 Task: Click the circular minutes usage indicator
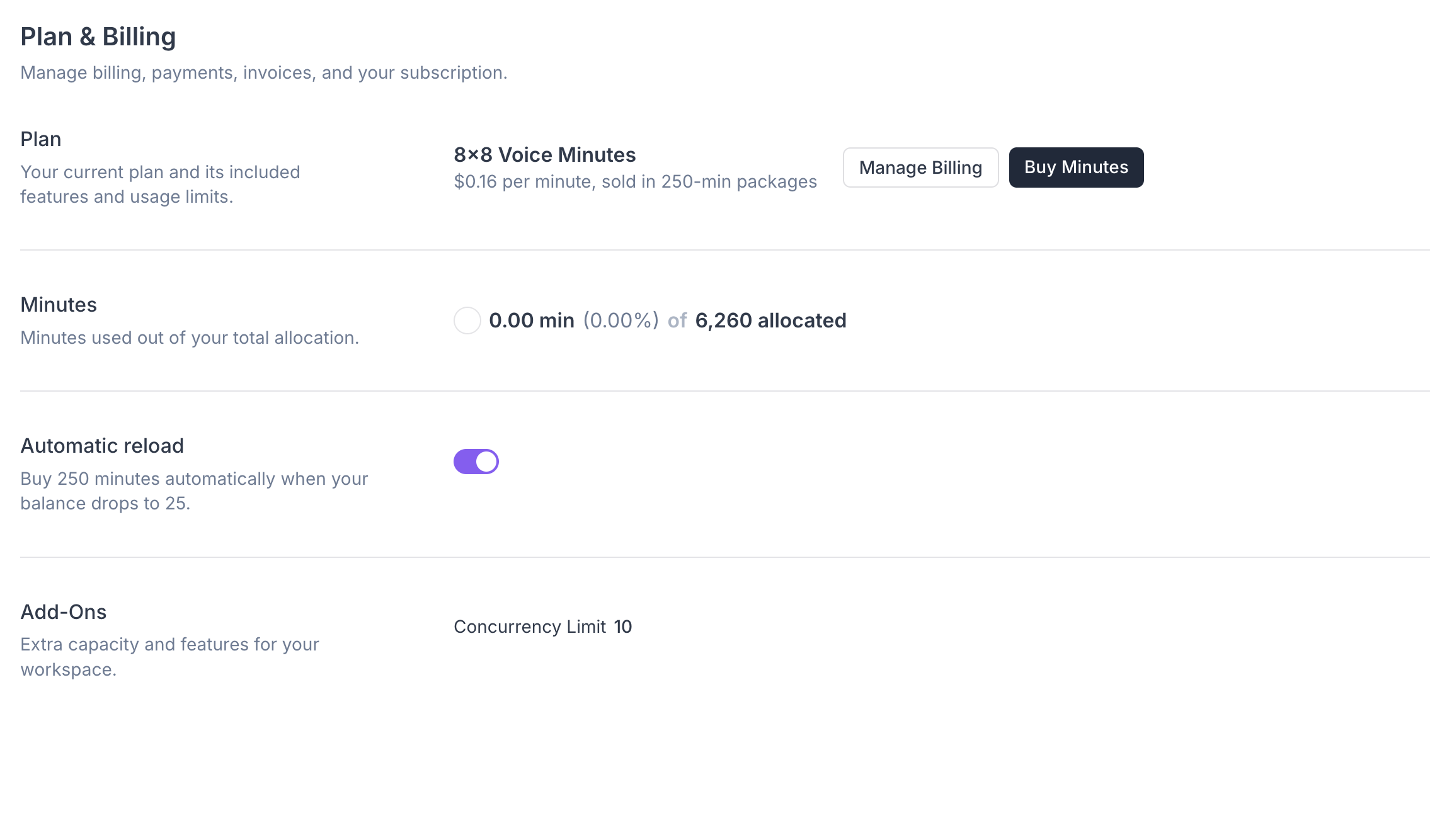pyautogui.click(x=467, y=321)
